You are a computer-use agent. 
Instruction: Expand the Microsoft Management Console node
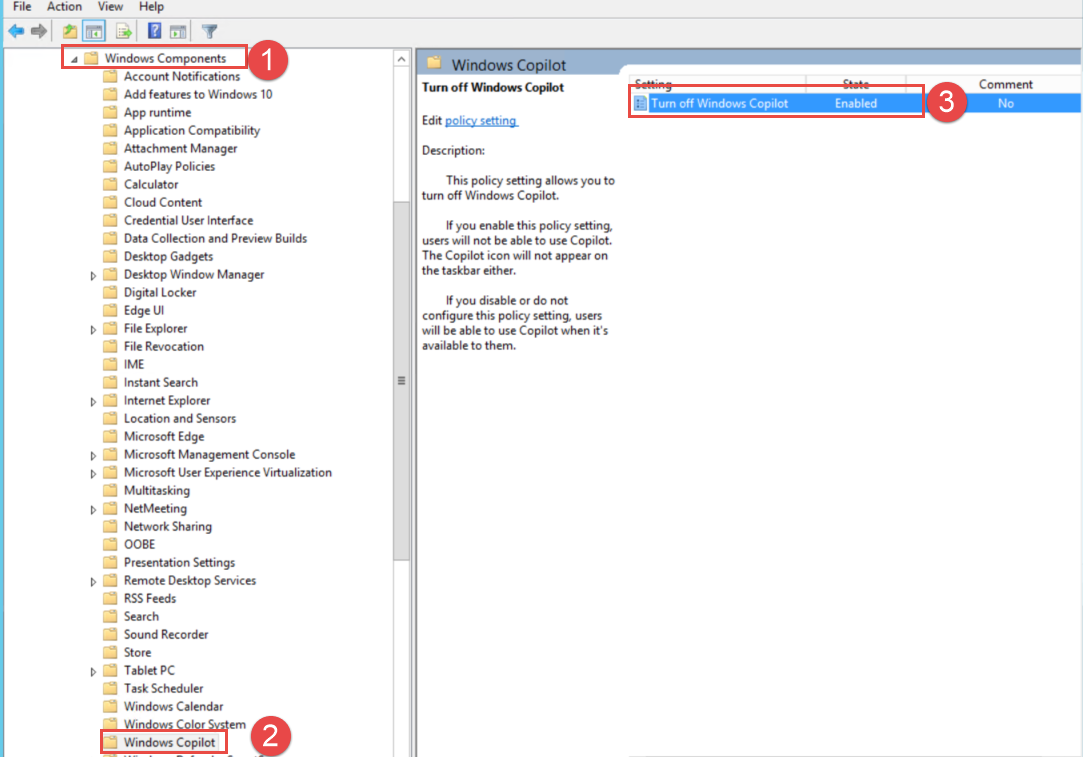93,455
